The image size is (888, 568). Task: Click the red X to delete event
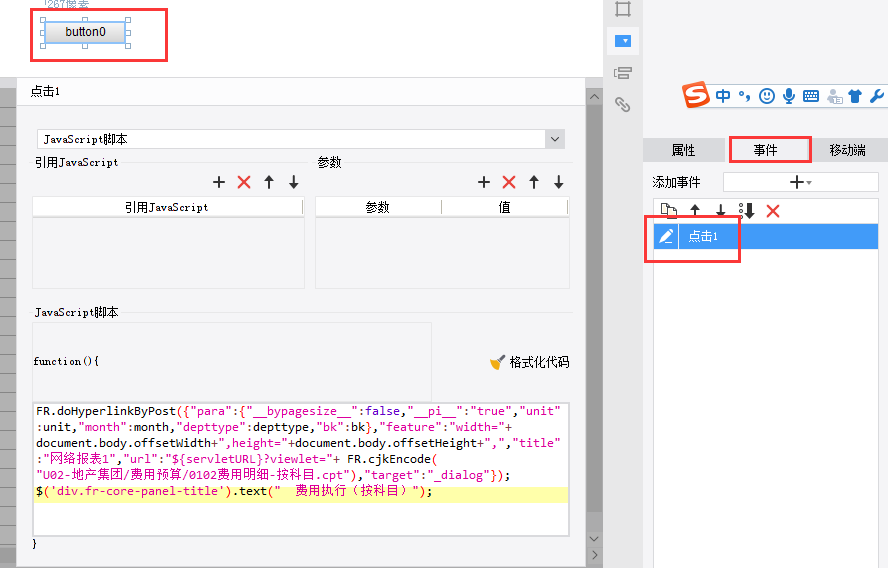772,211
